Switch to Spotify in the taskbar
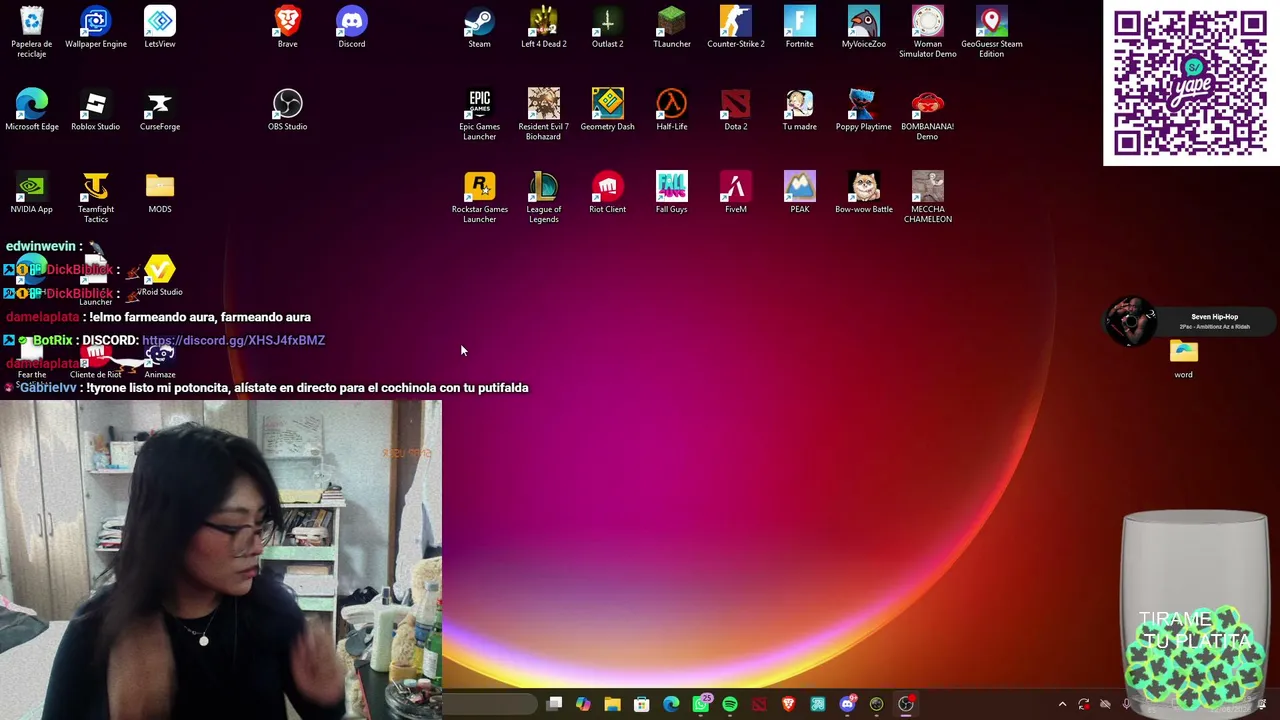 pyautogui.click(x=730, y=704)
